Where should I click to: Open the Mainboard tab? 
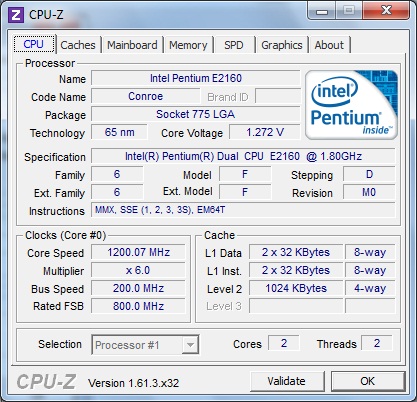tap(132, 45)
